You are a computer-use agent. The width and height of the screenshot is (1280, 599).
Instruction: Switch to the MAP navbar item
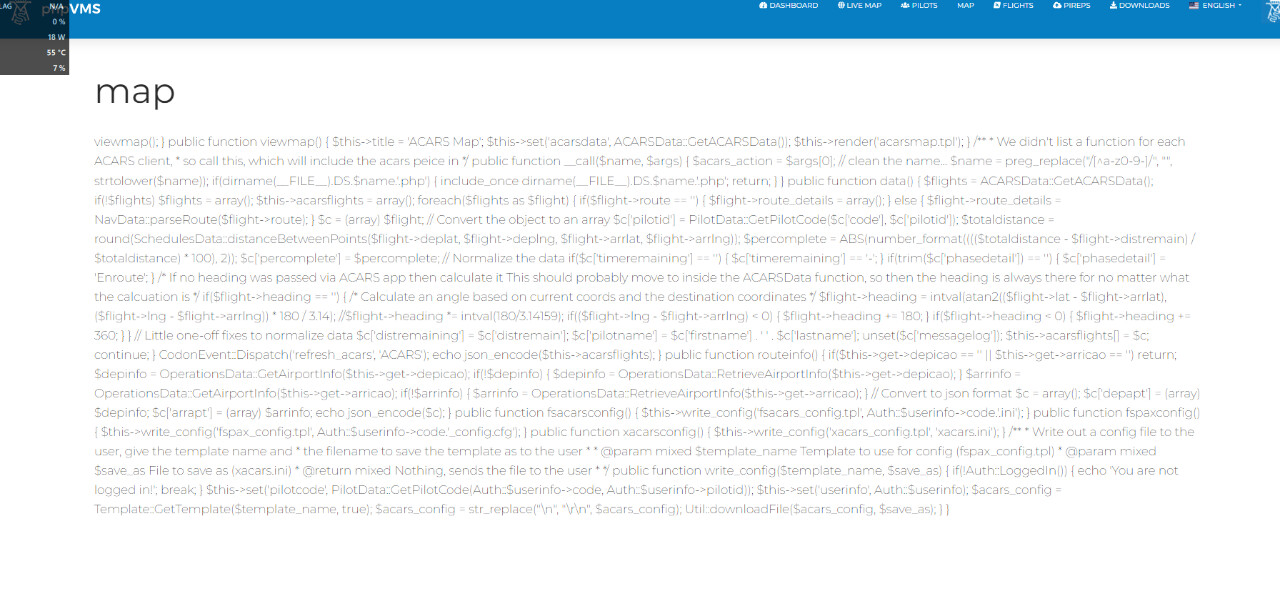point(966,6)
